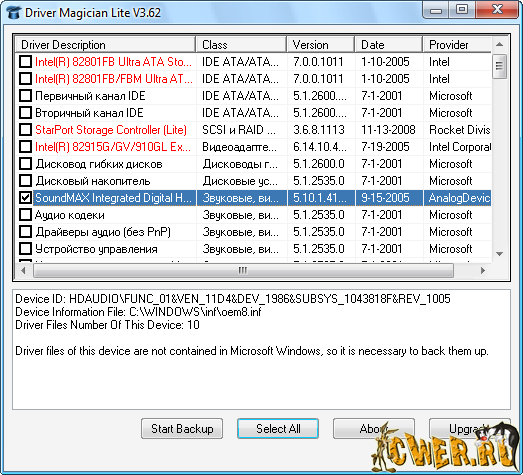Image resolution: width=523 pixels, height=475 pixels.
Task: Sort by the Provider column header
Action: point(457,45)
